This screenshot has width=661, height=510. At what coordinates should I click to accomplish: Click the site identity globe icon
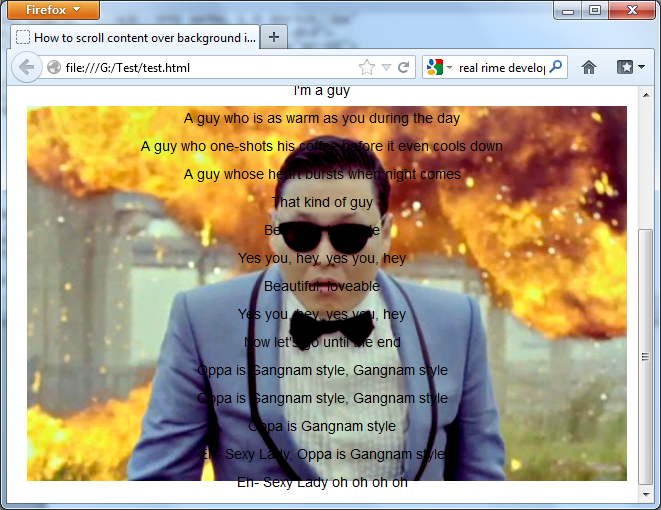click(x=54, y=67)
